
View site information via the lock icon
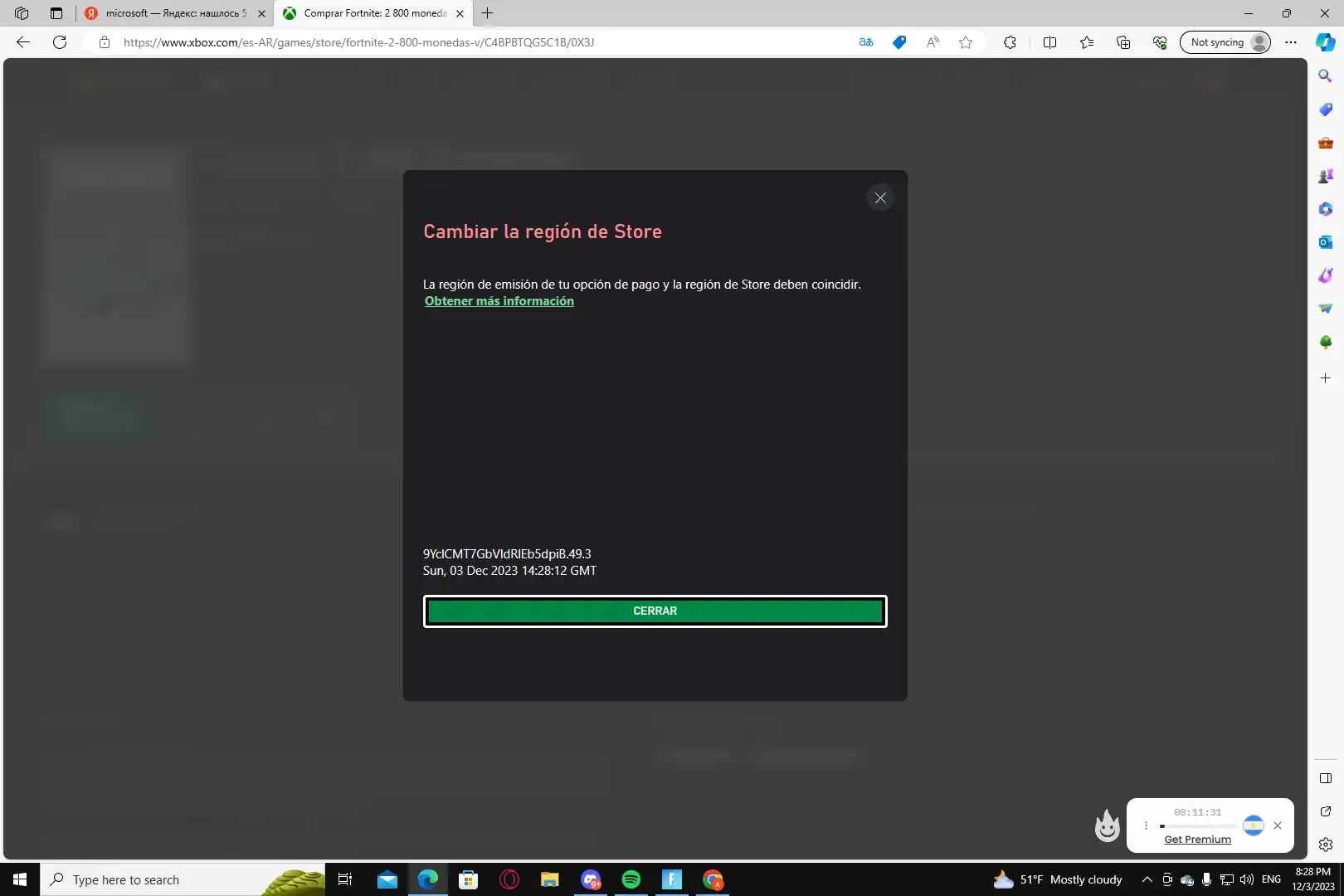click(x=104, y=42)
